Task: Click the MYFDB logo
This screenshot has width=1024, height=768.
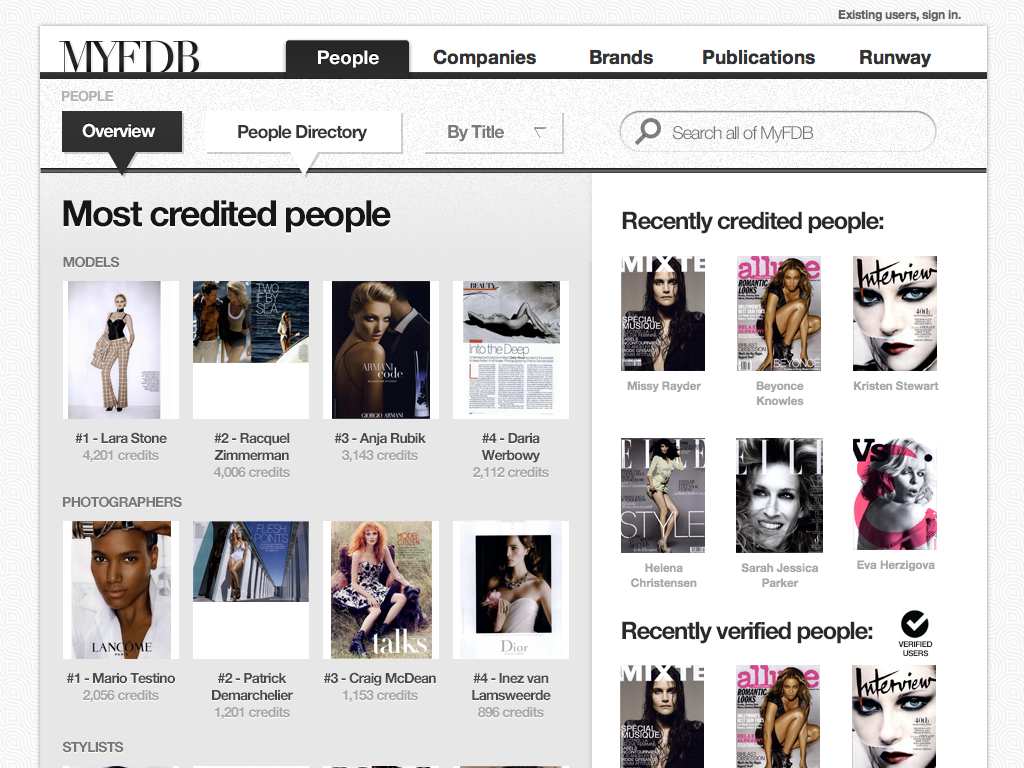Action: (129, 57)
